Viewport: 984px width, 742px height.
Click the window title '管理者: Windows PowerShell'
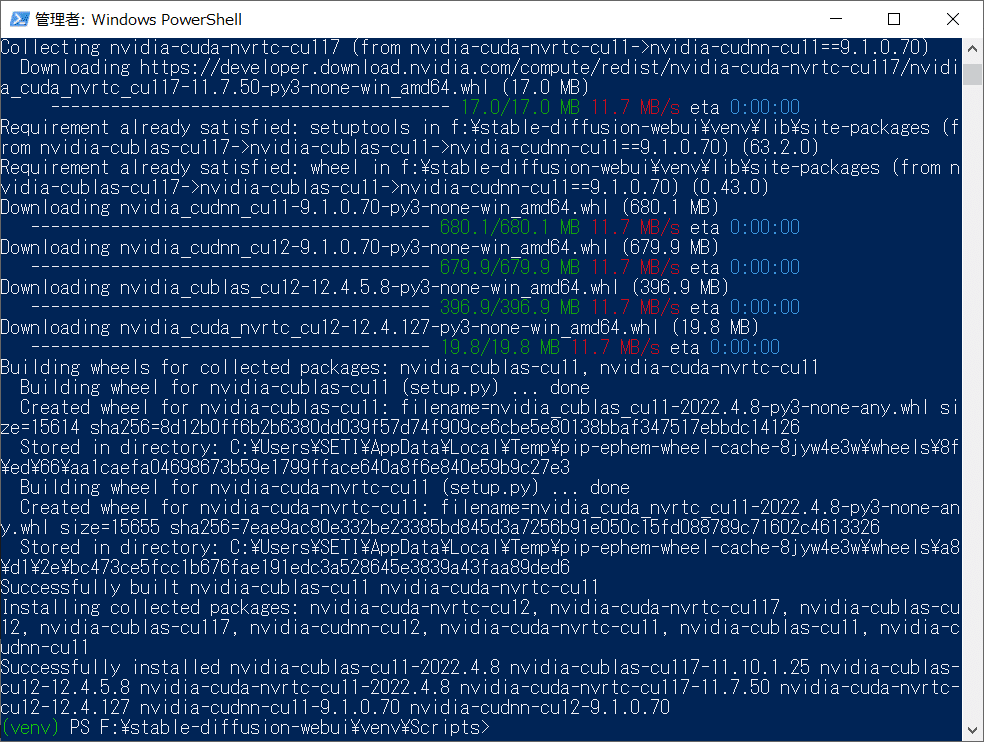click(x=138, y=19)
